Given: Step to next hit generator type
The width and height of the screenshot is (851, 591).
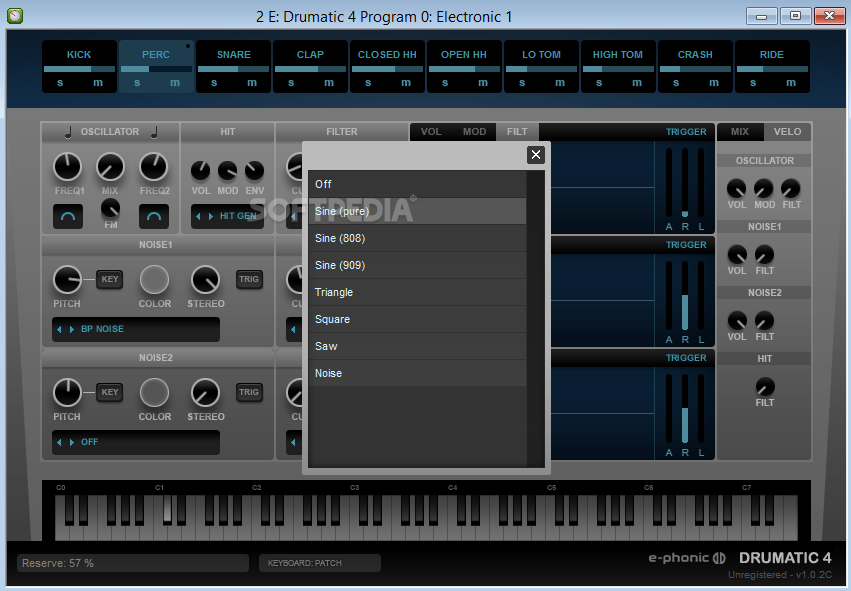Looking at the screenshot, I should tap(211, 216).
